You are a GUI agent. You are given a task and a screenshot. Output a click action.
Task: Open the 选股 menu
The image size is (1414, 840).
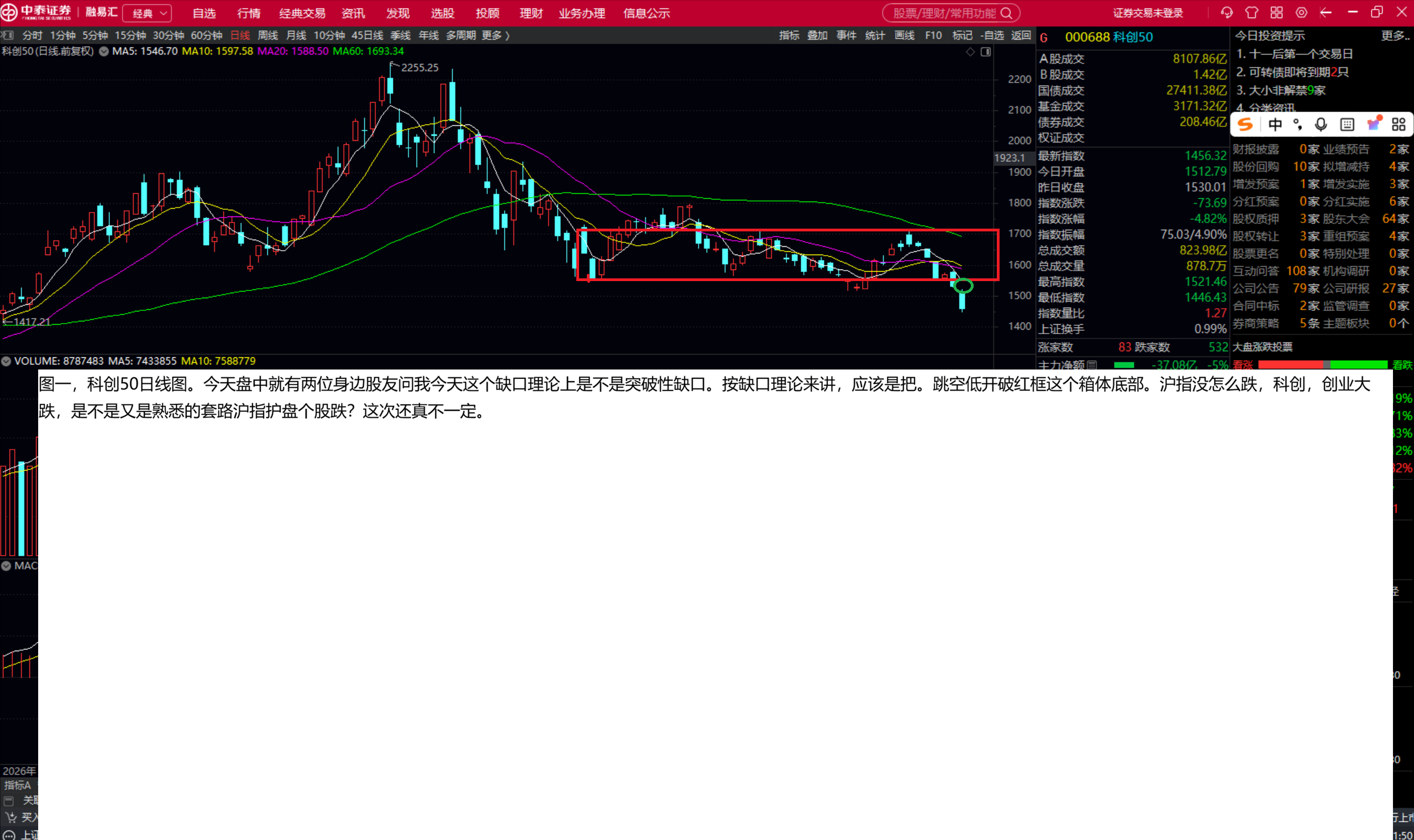[x=442, y=13]
